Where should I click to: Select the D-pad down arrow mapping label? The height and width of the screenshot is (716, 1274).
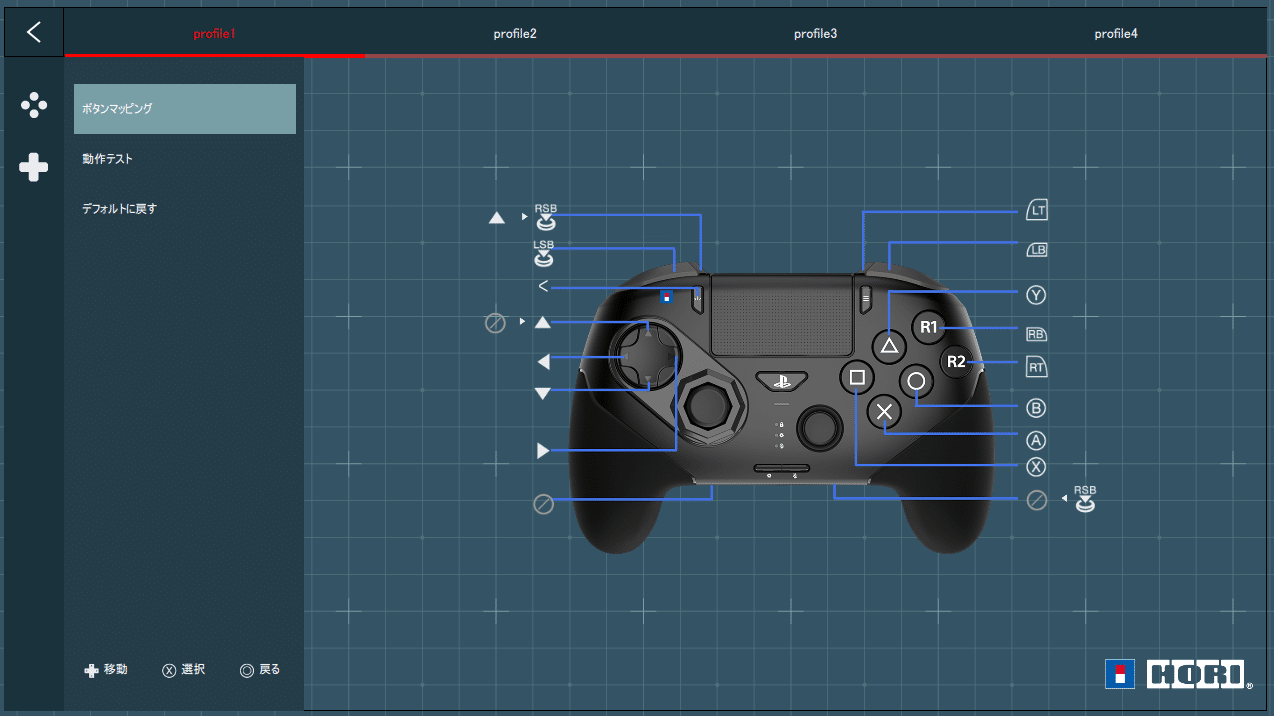(x=543, y=394)
